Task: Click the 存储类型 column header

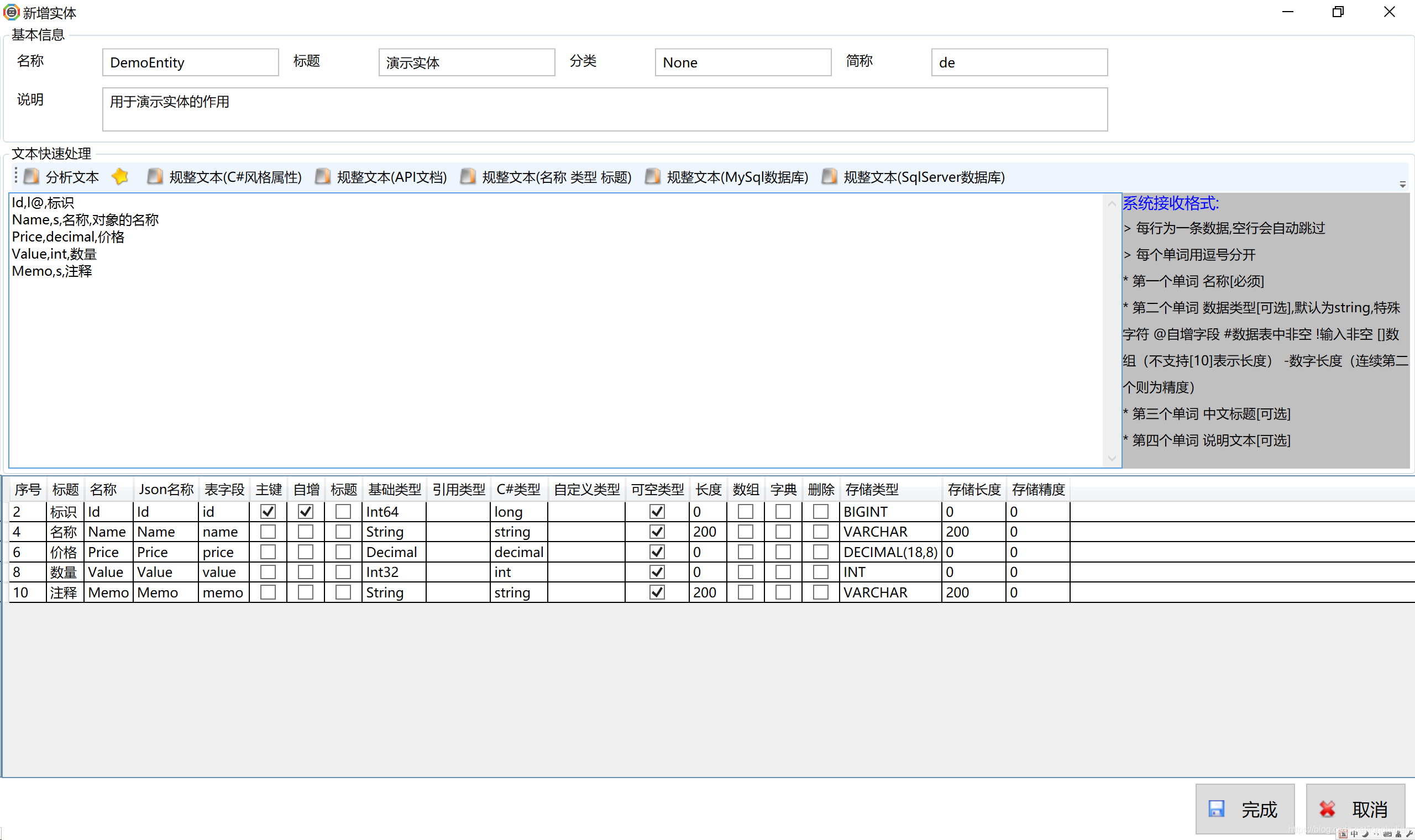Action: (x=890, y=489)
